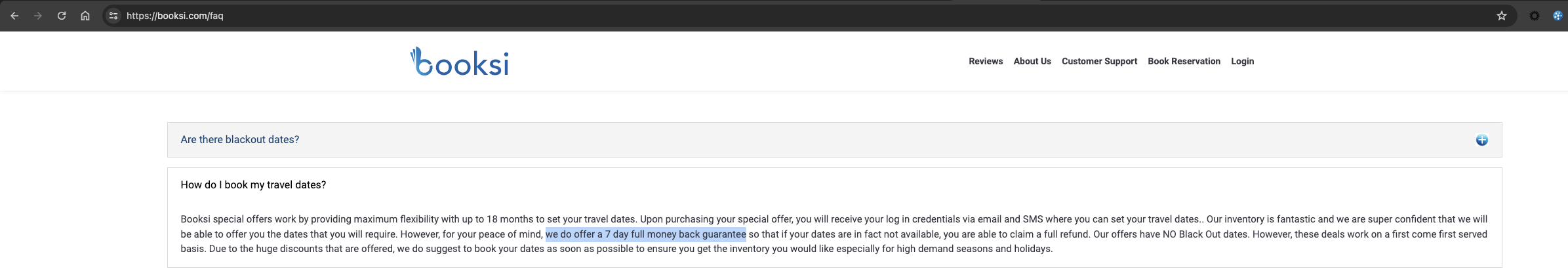Screen dimensions: 1568x275
Task: Click the browser forward arrow
Action: coord(38,16)
